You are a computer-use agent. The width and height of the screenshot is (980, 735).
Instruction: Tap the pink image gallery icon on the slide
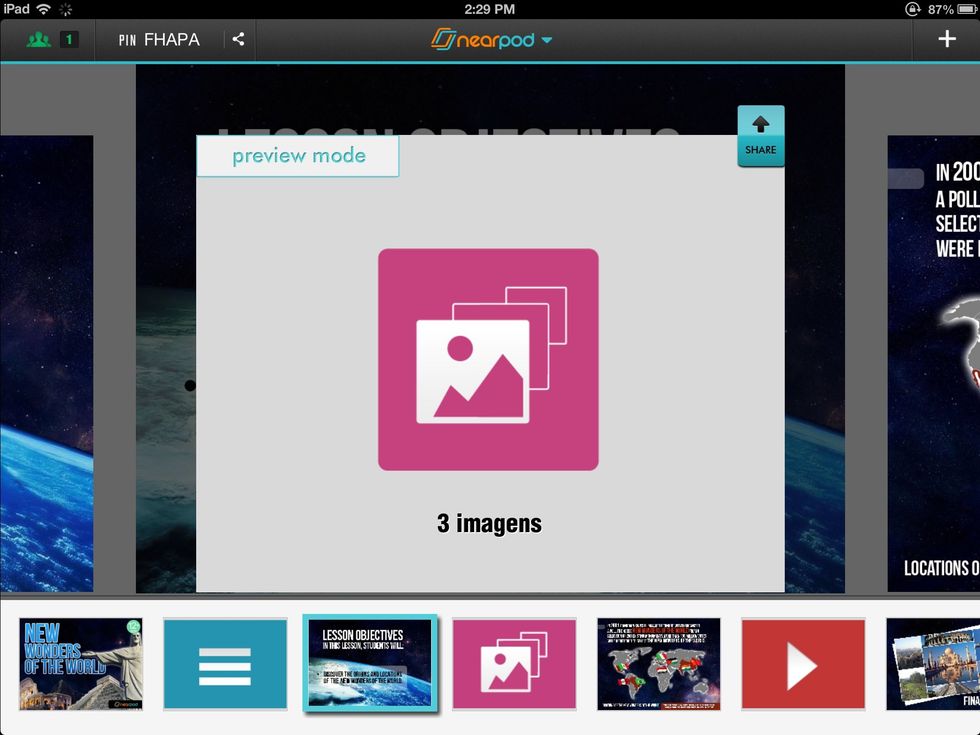(x=487, y=358)
